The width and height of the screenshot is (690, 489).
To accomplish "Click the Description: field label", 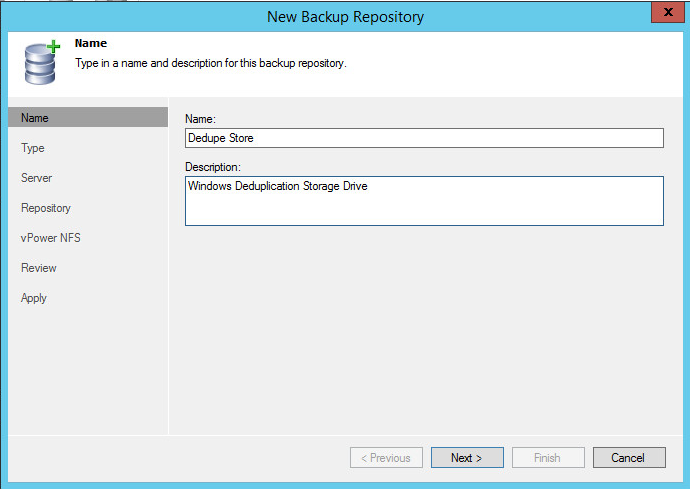I will tap(213, 167).
